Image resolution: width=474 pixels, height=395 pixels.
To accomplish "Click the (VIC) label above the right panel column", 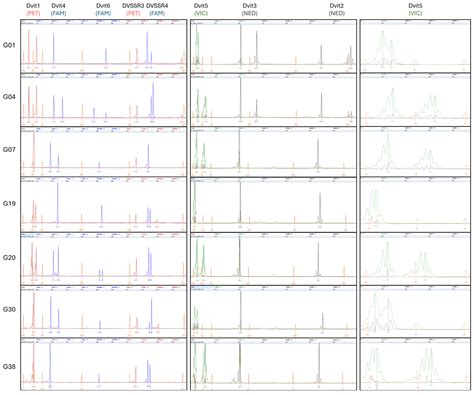I will click(415, 13).
